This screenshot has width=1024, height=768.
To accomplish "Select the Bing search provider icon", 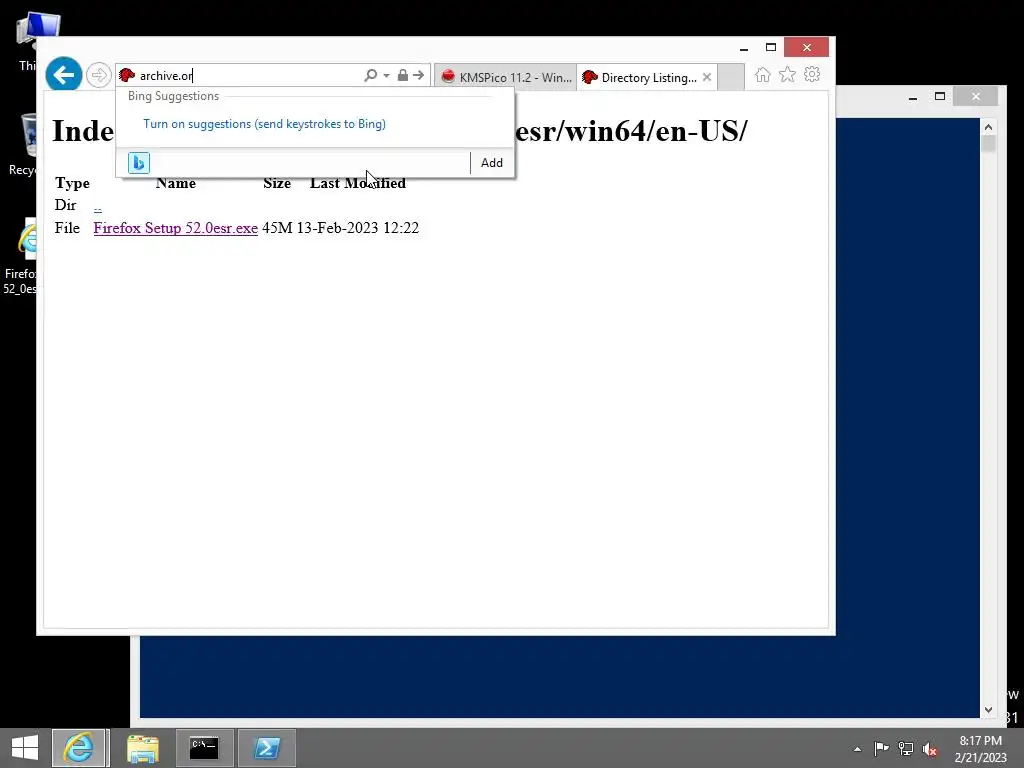I will [x=138, y=163].
